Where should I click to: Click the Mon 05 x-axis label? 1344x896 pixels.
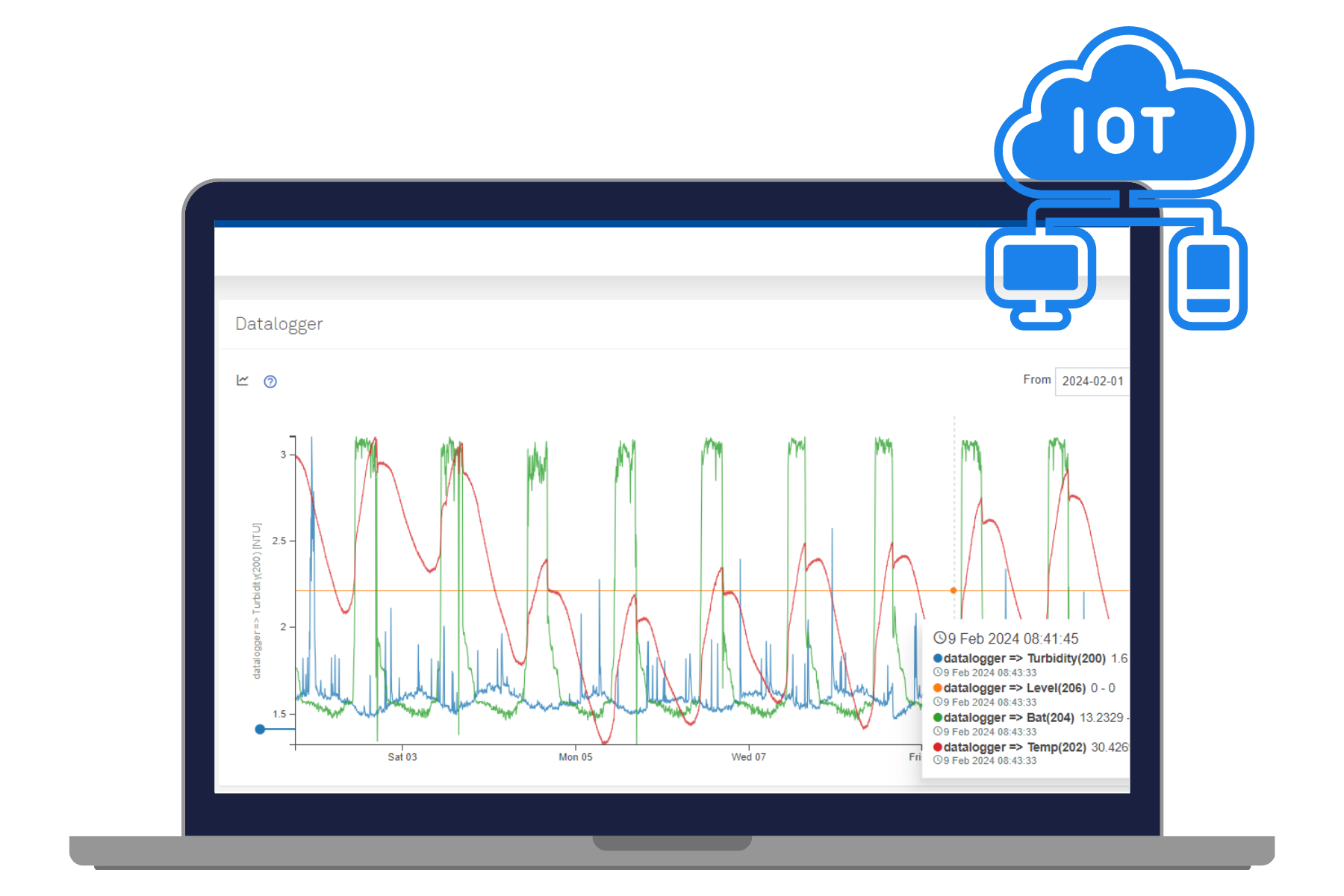[x=575, y=757]
